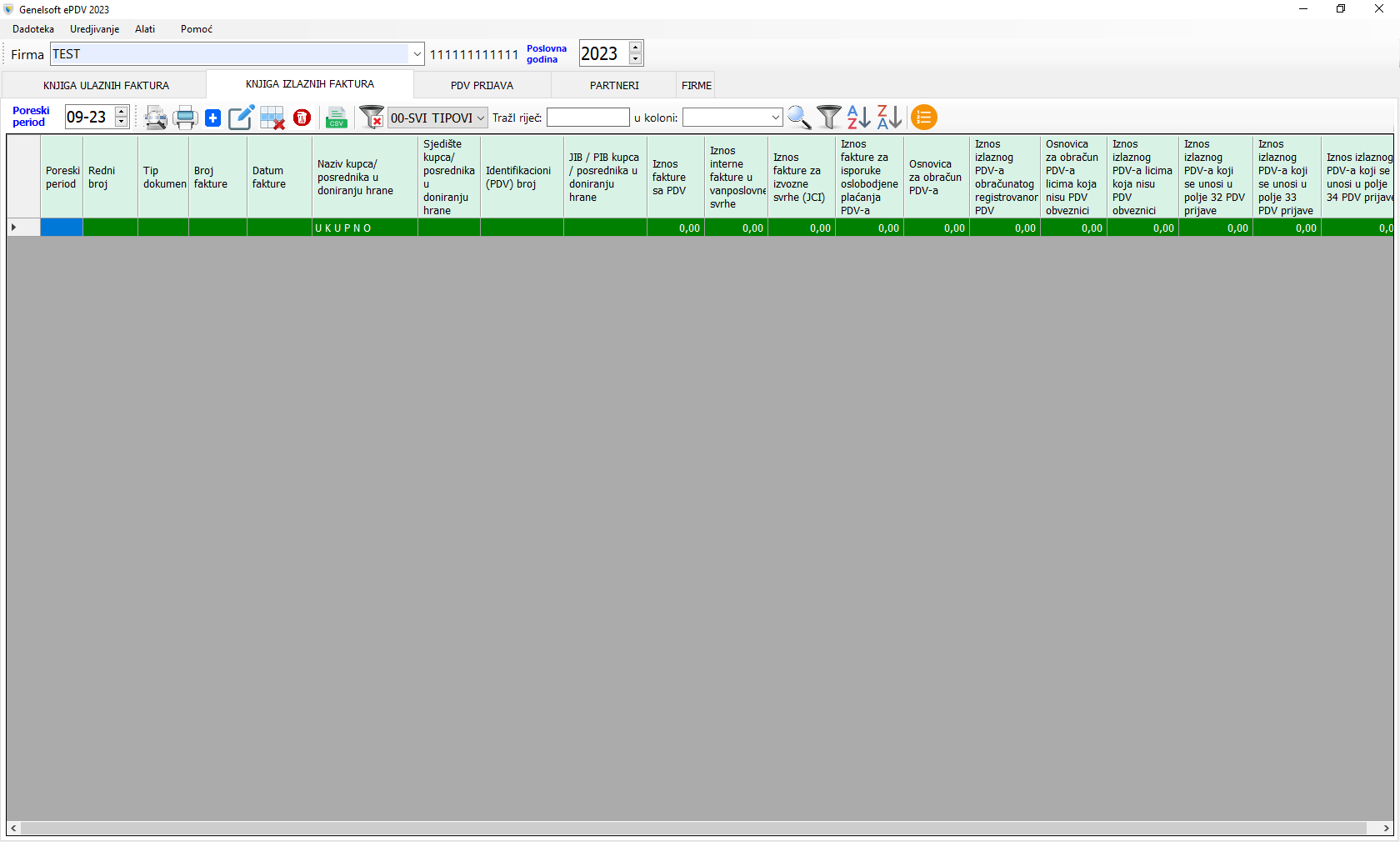Click the 'Tip dokumen' column header
Image resolution: width=1400 pixels, height=842 pixels.
(163, 177)
